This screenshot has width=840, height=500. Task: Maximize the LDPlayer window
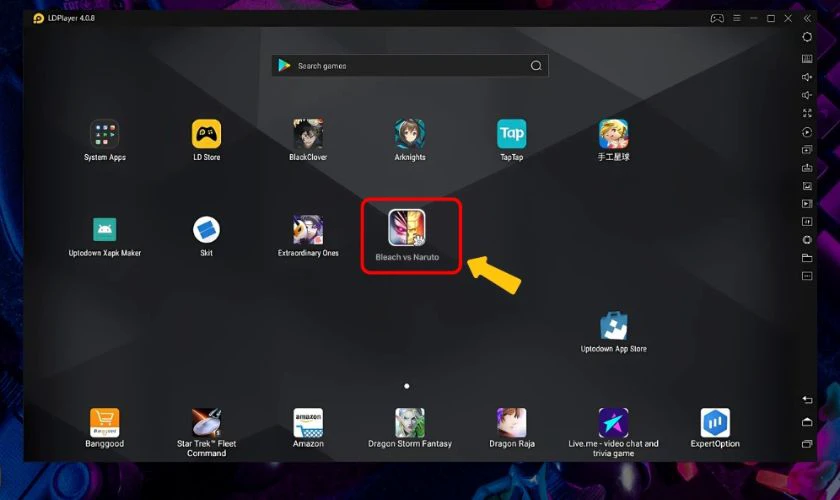771,18
